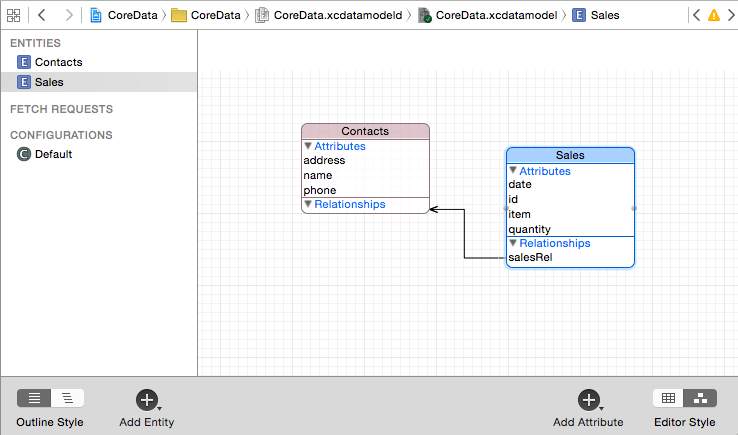Collapse the Contacts Attributes section

click(309, 146)
